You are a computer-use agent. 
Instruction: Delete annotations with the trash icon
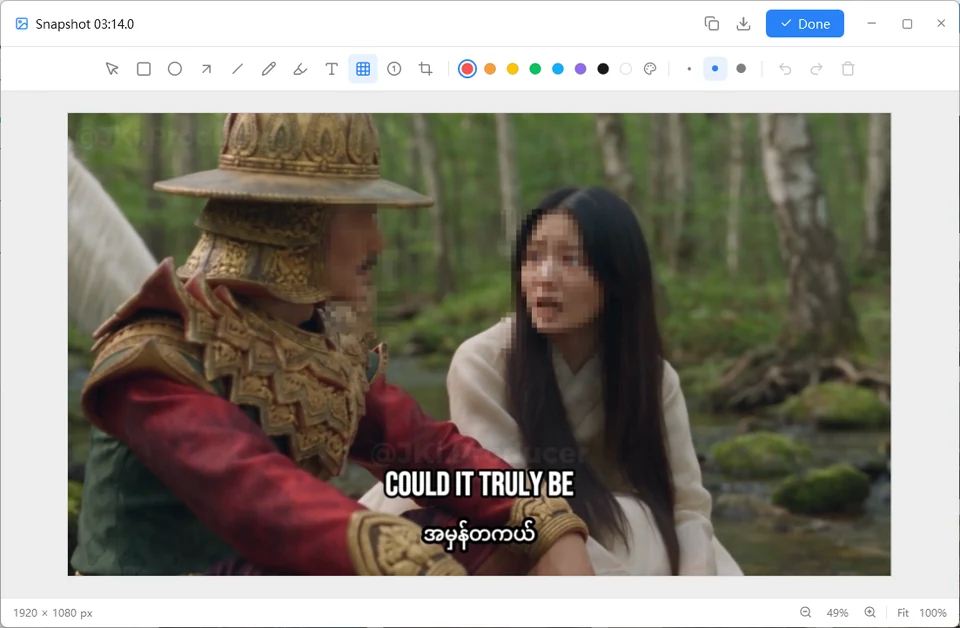(848, 69)
